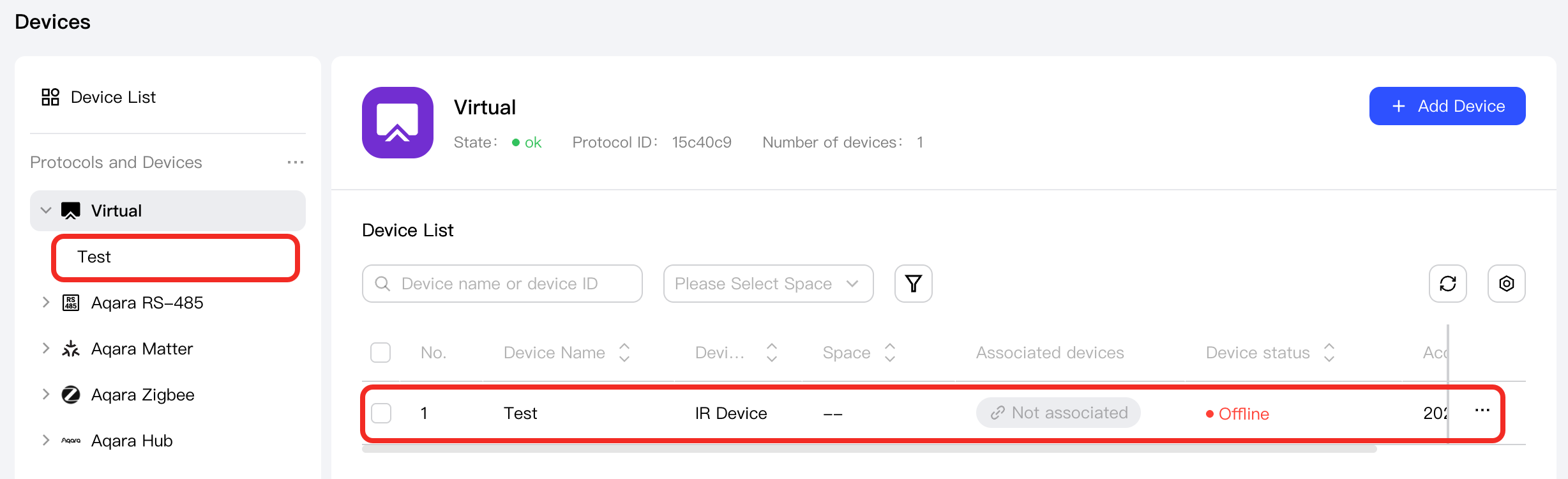Click the Aqara Hub logo icon
1568x479 pixels.
(71, 441)
